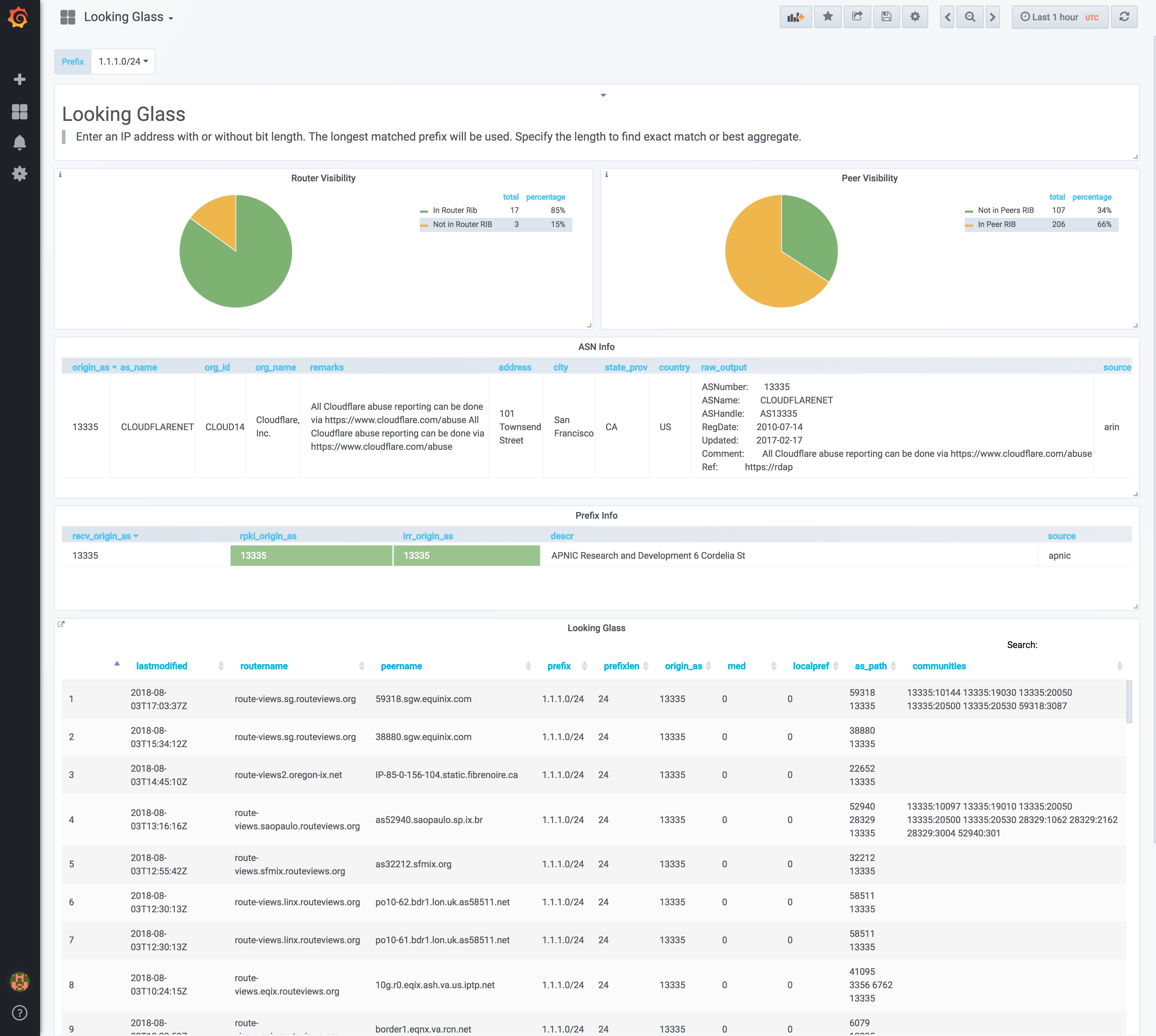Toggle Not in Peers RIB legend series
The height and width of the screenshot is (1036, 1156).
click(1005, 210)
